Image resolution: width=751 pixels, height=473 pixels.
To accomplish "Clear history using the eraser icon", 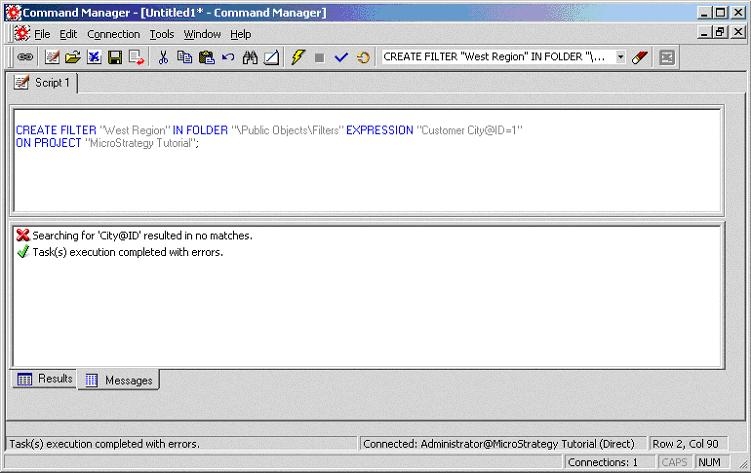I will click(x=639, y=57).
